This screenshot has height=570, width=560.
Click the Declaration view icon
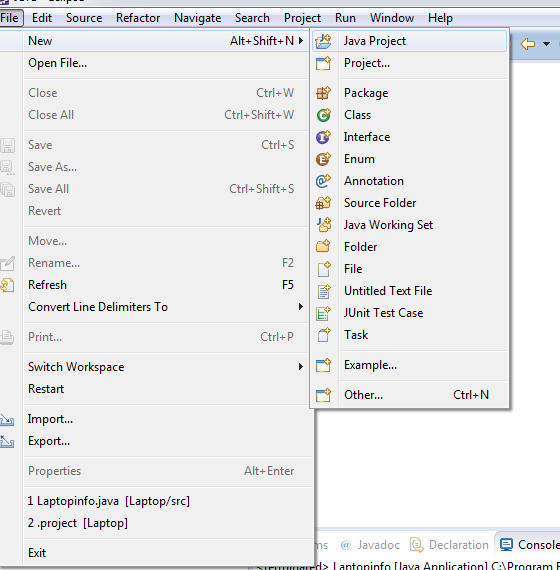point(417,545)
